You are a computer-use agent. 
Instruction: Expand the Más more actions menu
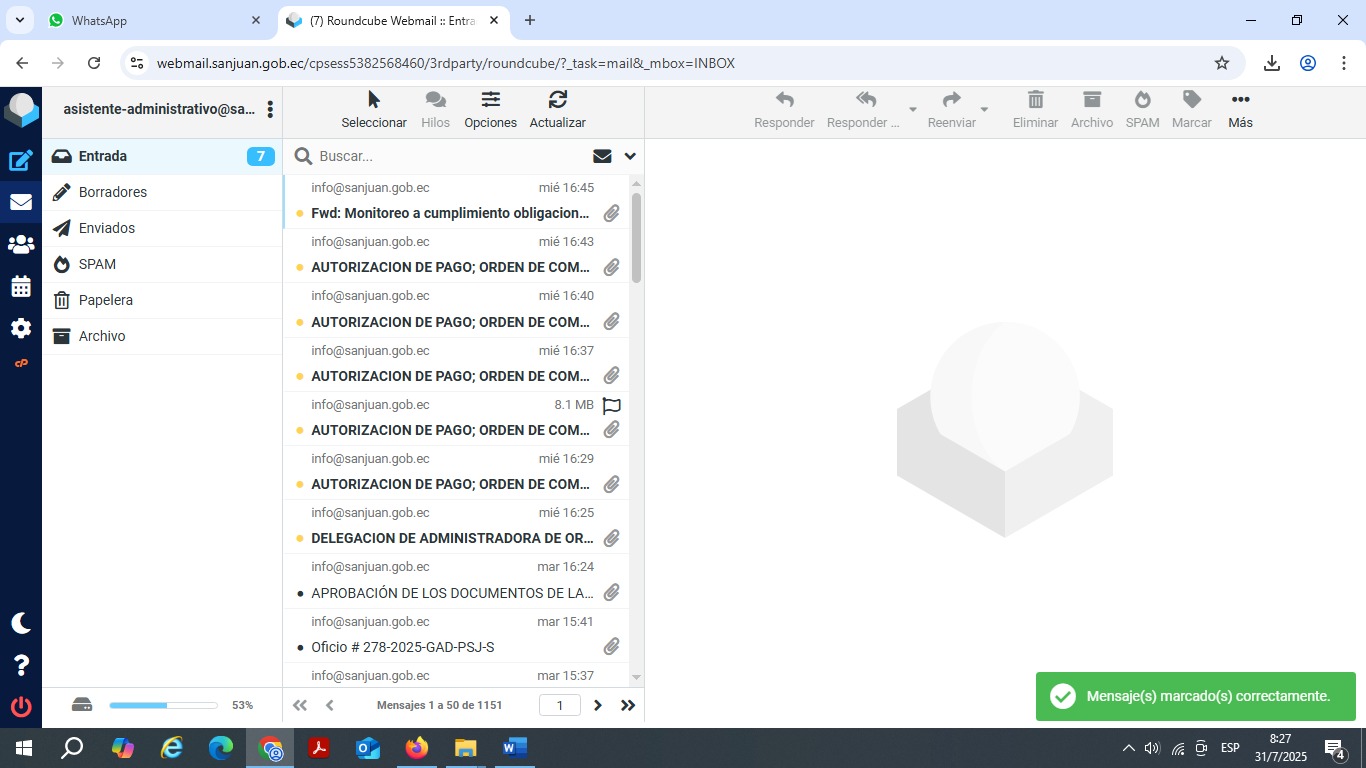(x=1240, y=109)
